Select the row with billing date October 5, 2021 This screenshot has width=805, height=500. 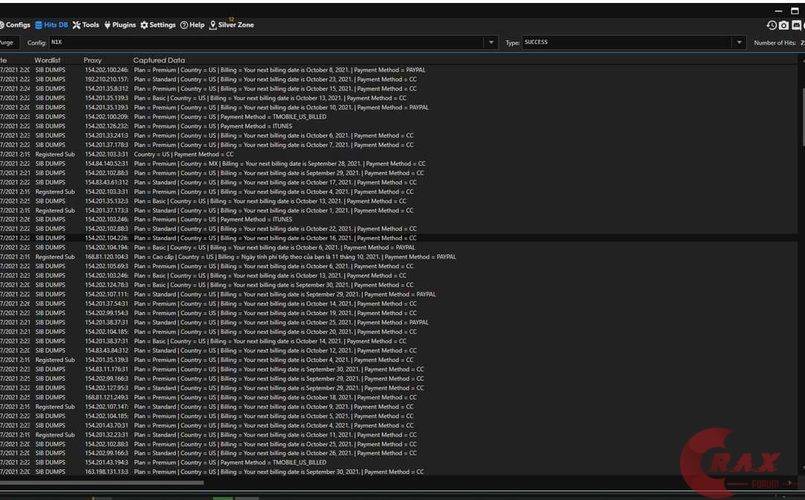[x=398, y=416]
